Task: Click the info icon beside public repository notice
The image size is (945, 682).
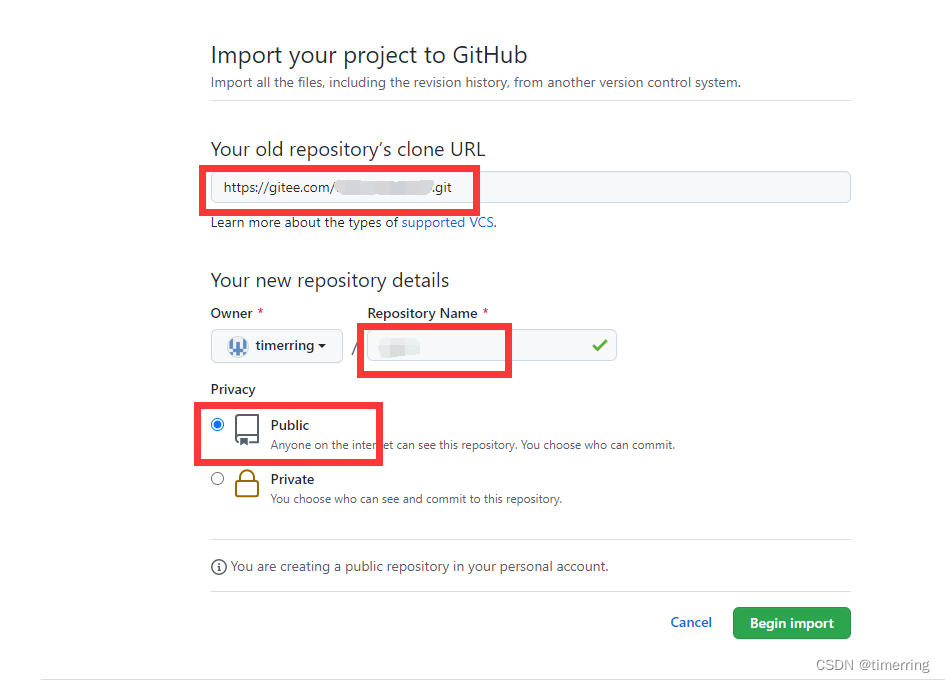Action: coord(219,567)
